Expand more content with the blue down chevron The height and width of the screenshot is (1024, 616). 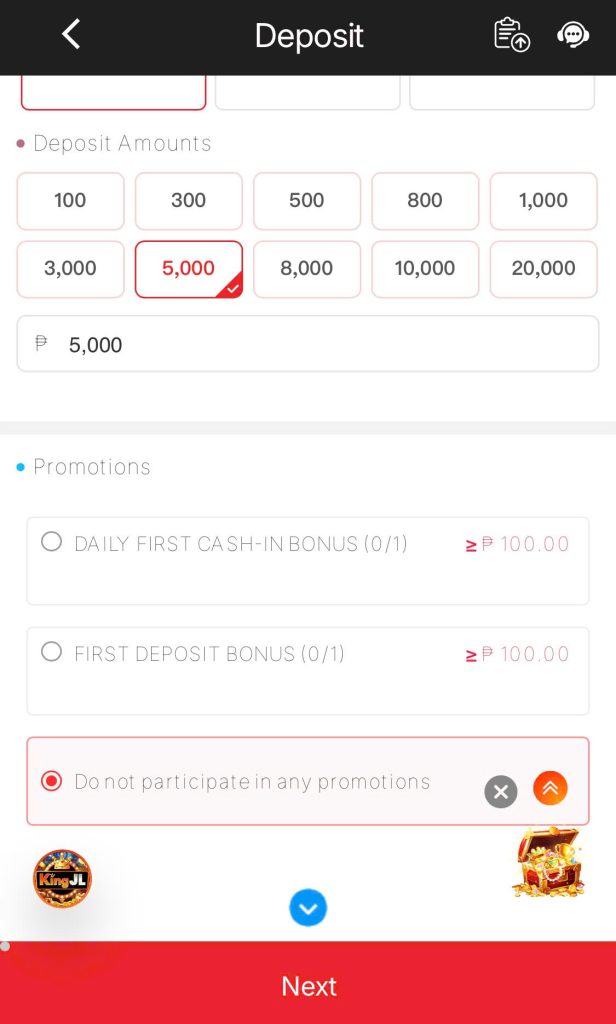[308, 908]
